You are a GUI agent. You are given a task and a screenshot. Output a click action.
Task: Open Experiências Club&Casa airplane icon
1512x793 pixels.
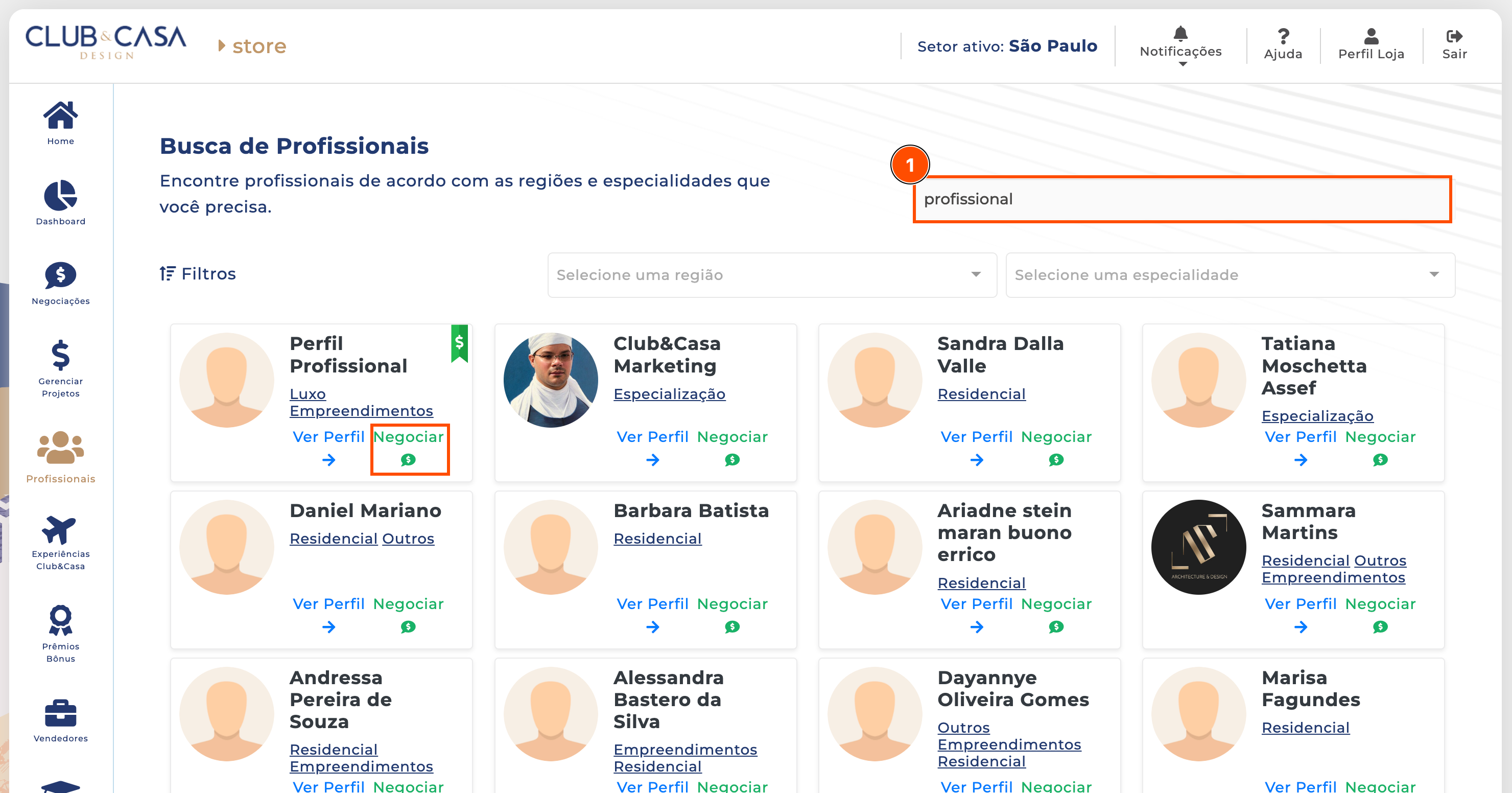[x=59, y=529]
